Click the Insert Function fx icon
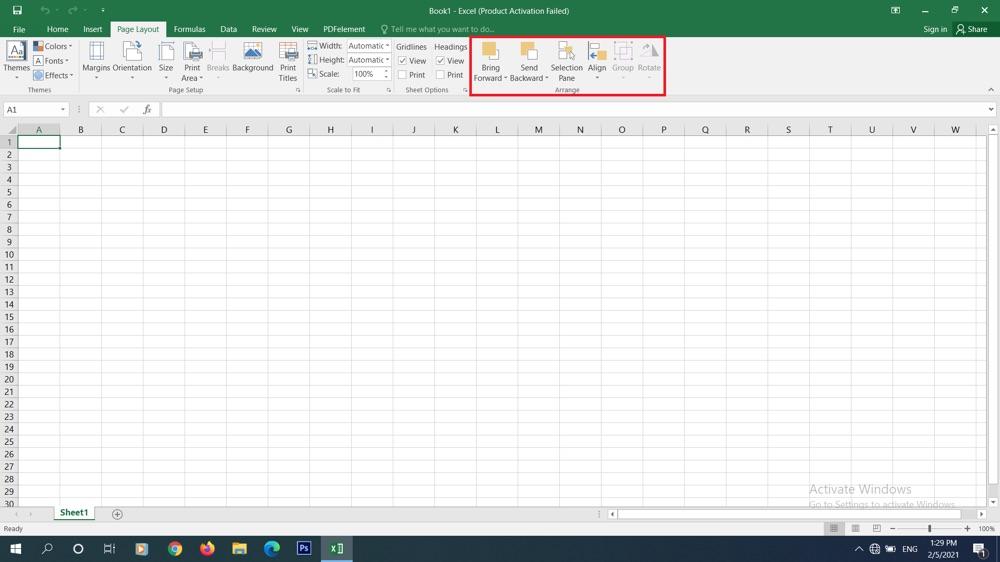1000x562 pixels. tap(147, 110)
